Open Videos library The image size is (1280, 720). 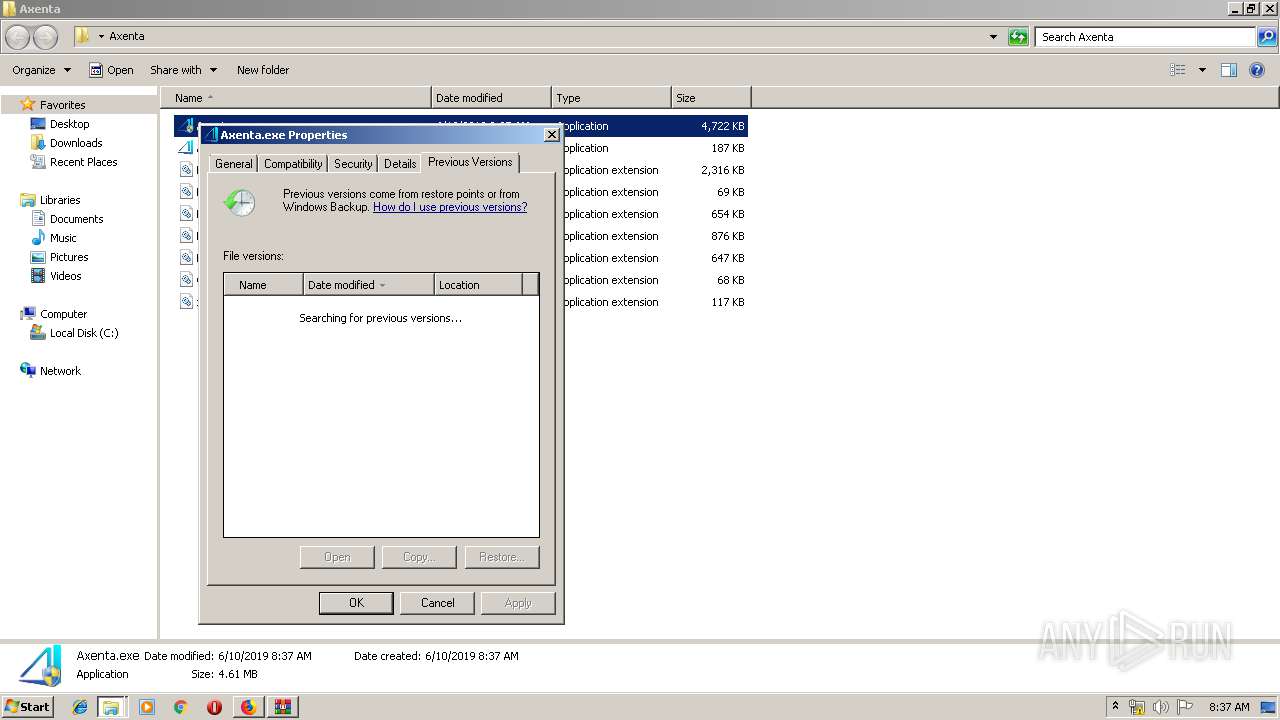click(66, 276)
